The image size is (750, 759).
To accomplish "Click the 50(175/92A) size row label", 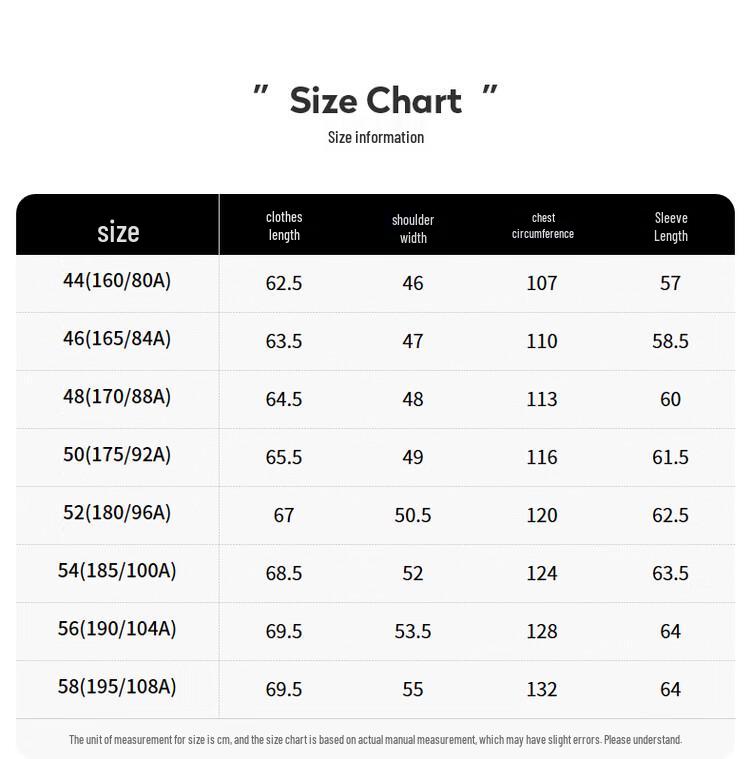I will tap(117, 455).
